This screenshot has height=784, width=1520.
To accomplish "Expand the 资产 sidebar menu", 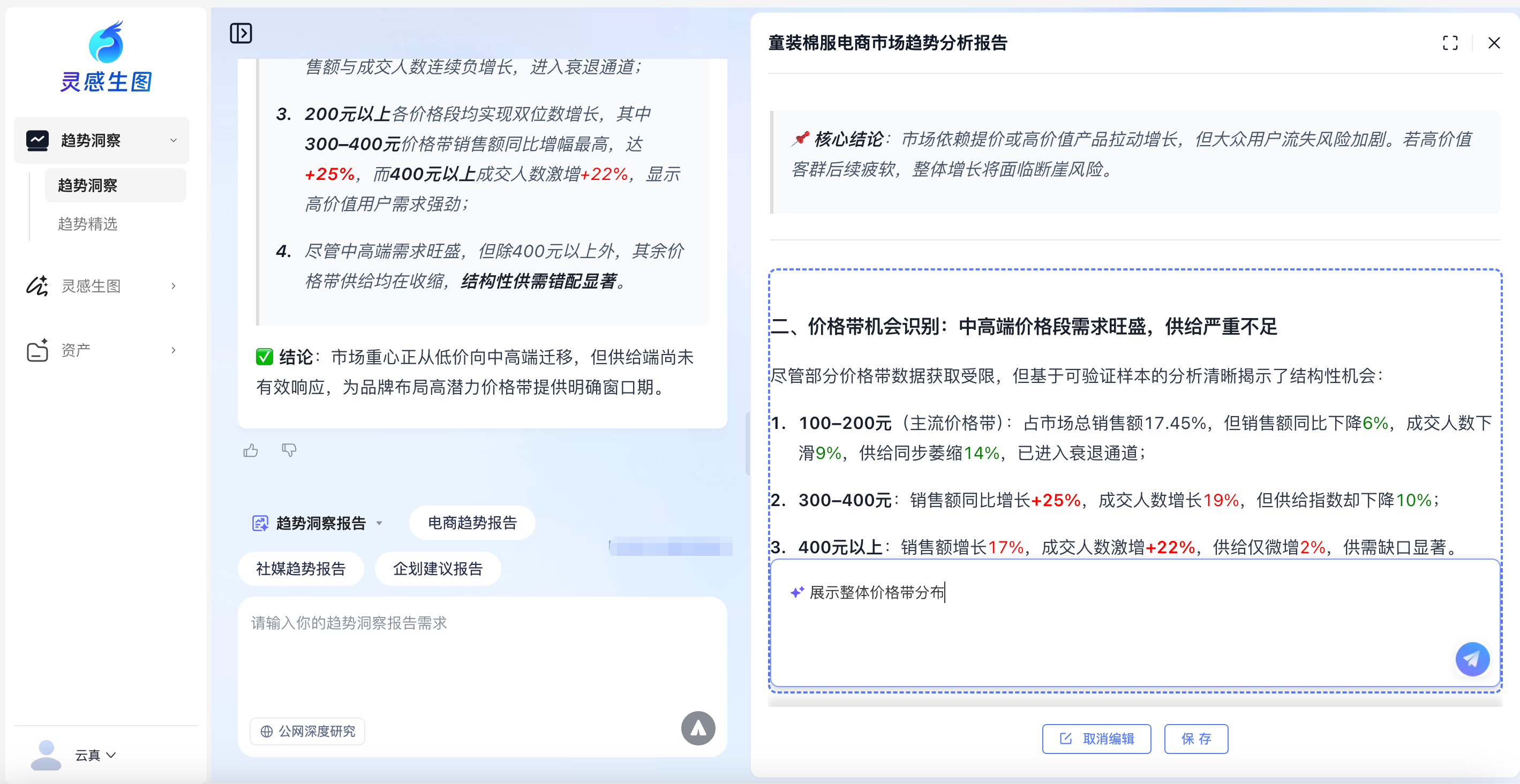I will pyautogui.click(x=173, y=350).
